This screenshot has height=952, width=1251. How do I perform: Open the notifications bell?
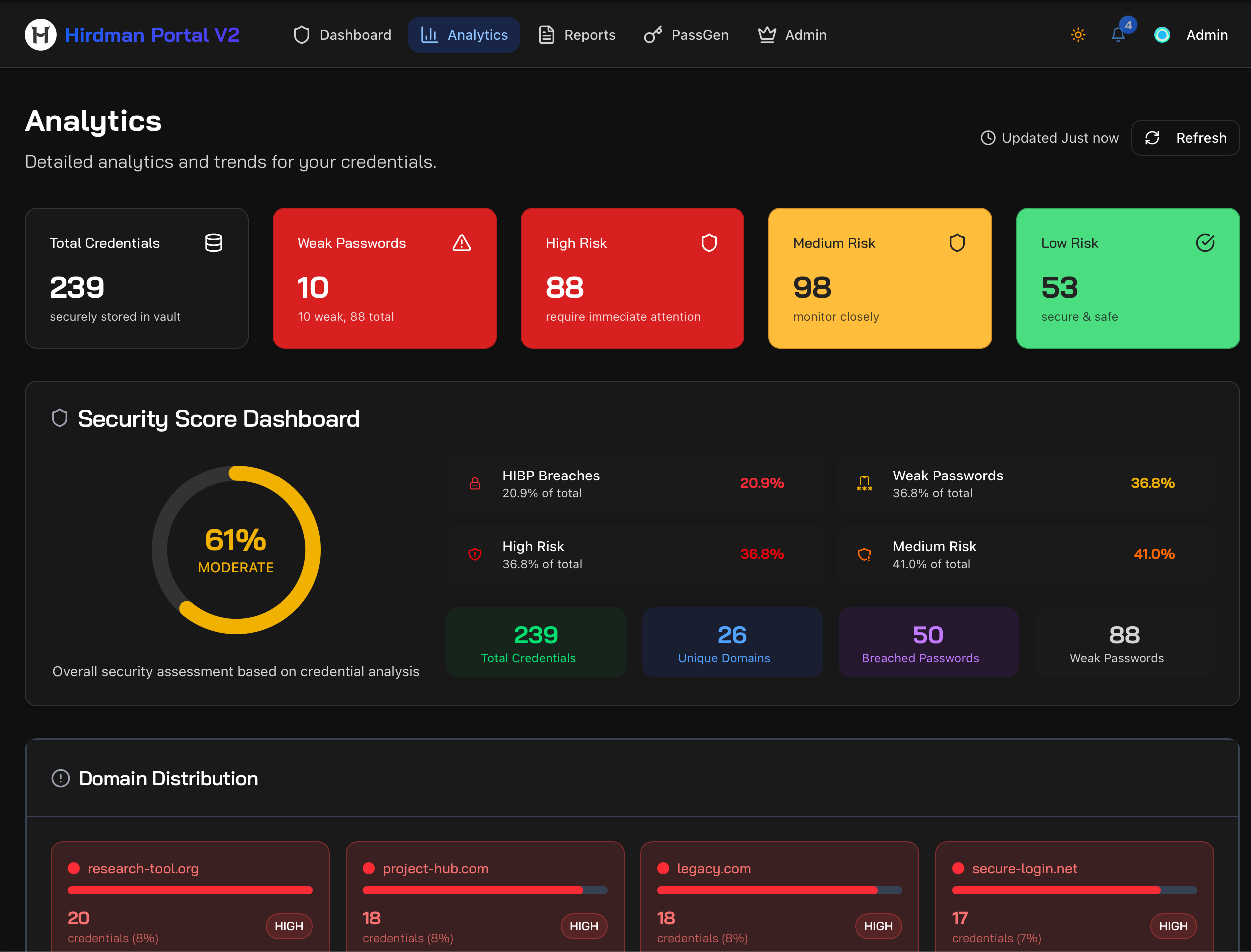(x=1118, y=34)
